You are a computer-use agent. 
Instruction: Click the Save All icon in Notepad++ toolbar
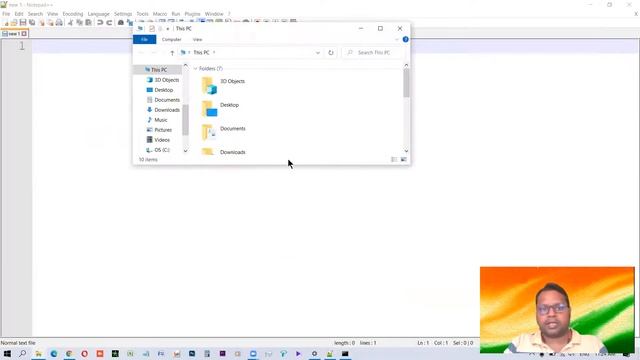32,22
